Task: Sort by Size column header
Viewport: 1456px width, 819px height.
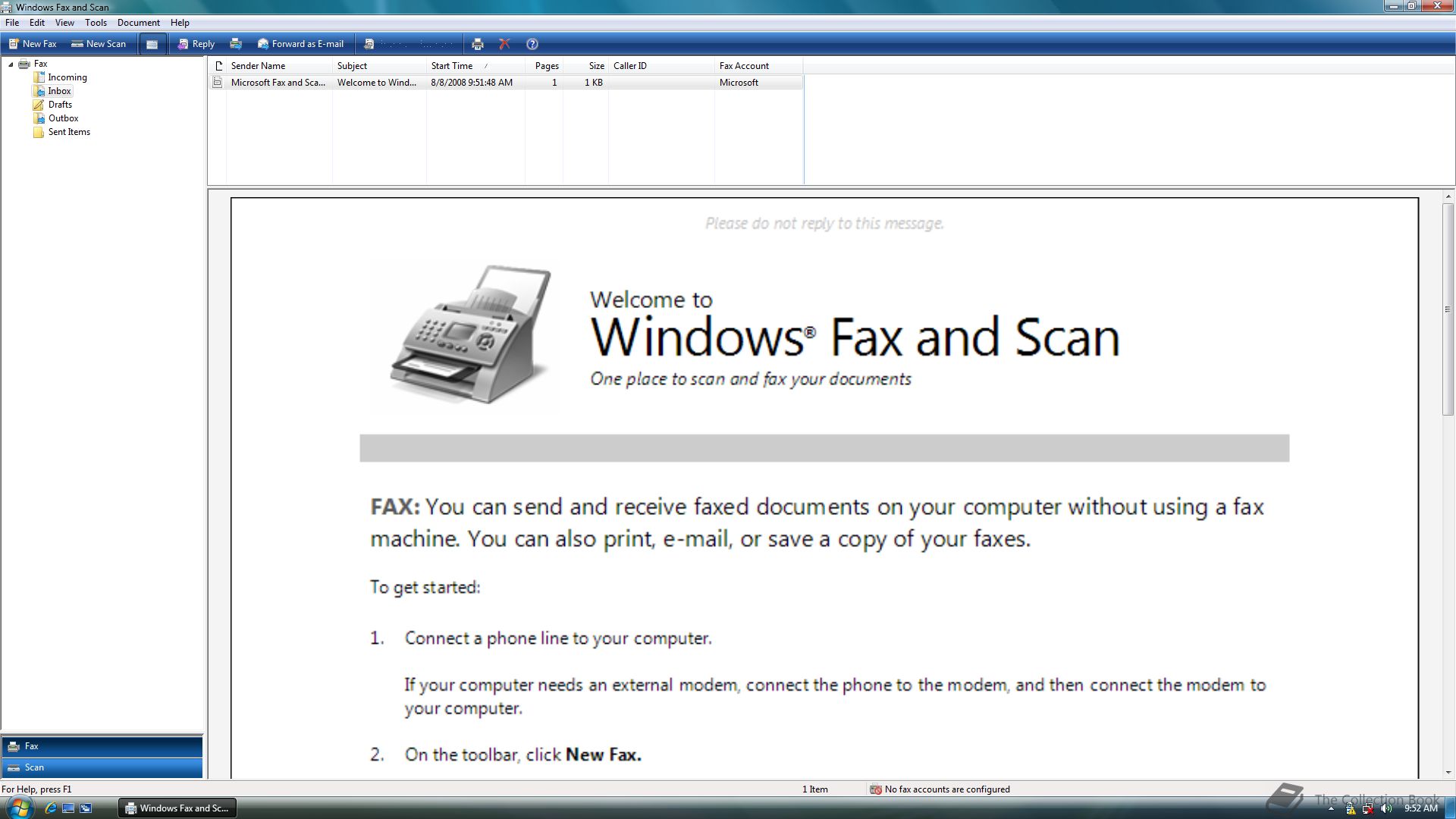Action: [x=585, y=66]
